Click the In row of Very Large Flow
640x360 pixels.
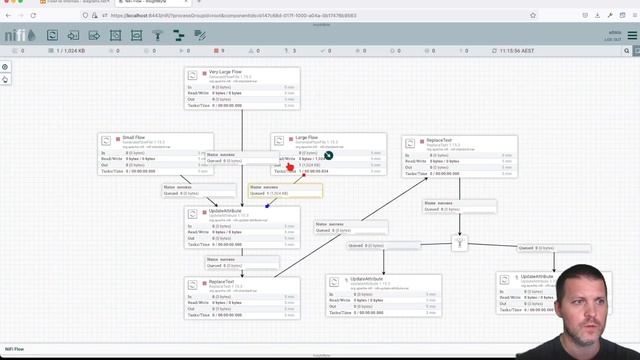click(x=242, y=87)
